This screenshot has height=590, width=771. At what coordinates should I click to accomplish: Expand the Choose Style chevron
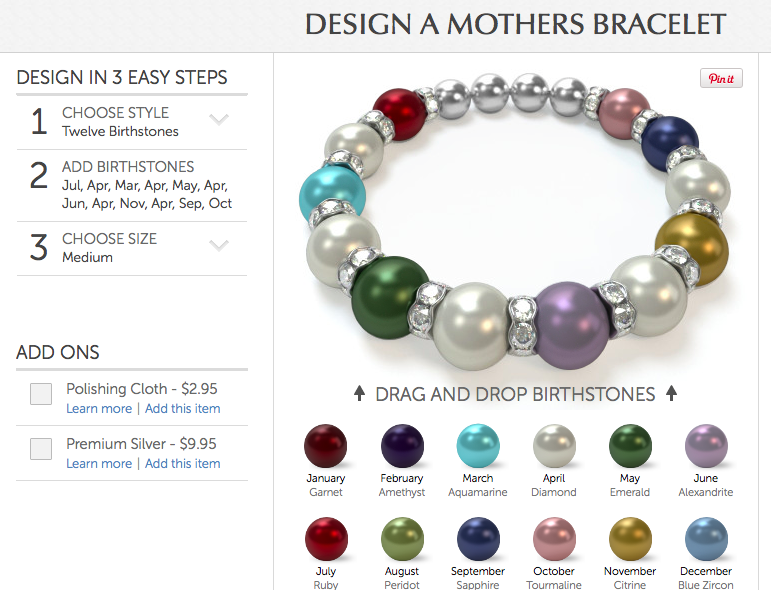(219, 119)
